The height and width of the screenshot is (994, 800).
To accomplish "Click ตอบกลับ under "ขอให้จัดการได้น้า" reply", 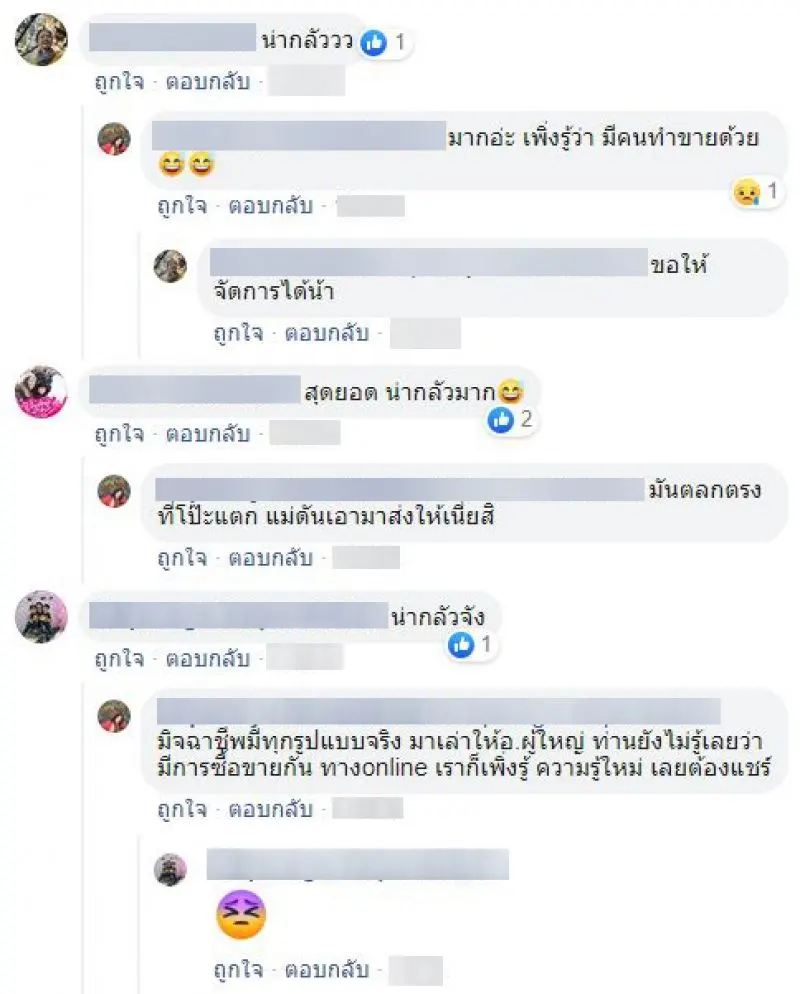I will [327, 333].
